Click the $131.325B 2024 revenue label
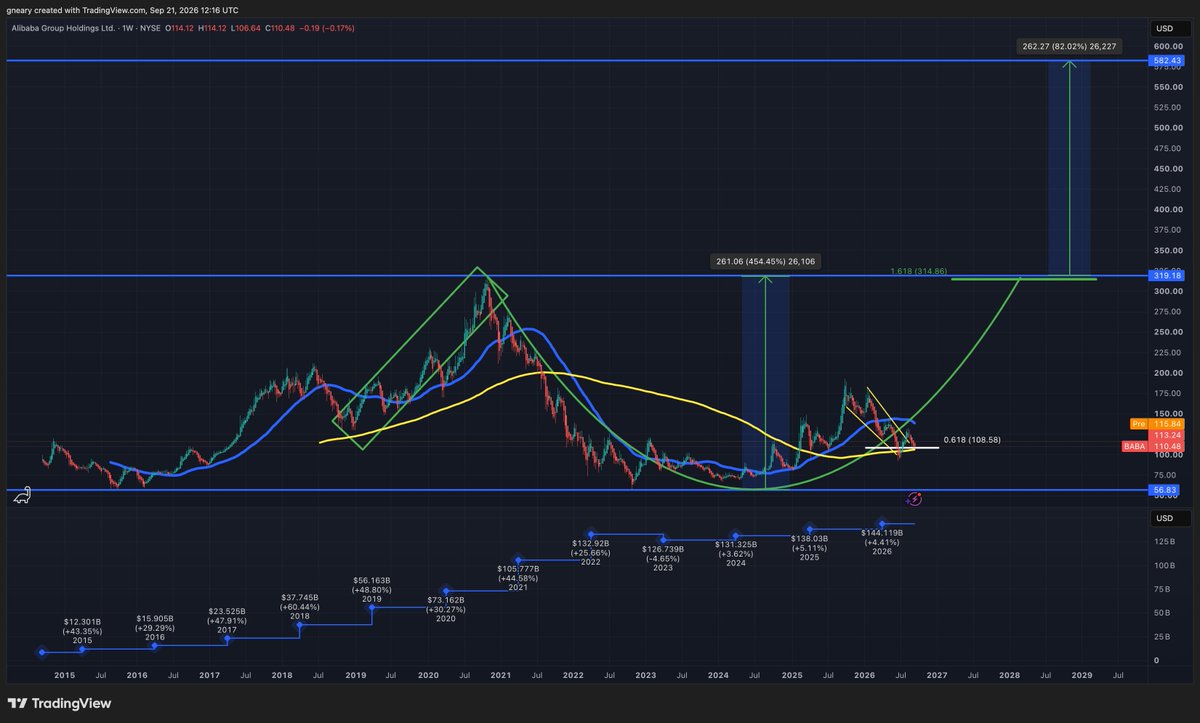The width and height of the screenshot is (1200, 723). (x=737, y=552)
